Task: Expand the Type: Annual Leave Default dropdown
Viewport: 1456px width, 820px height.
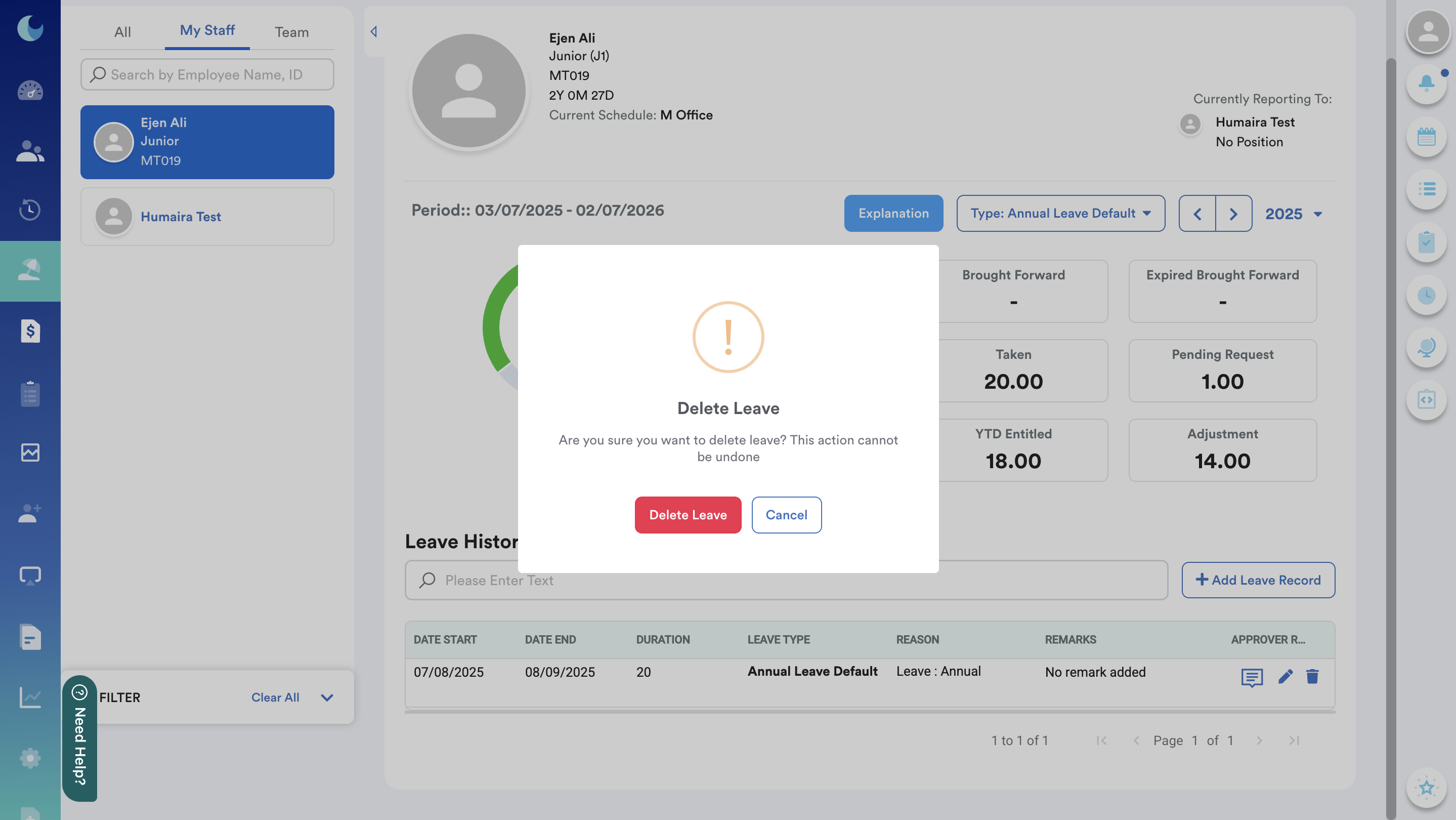Action: click(1060, 213)
